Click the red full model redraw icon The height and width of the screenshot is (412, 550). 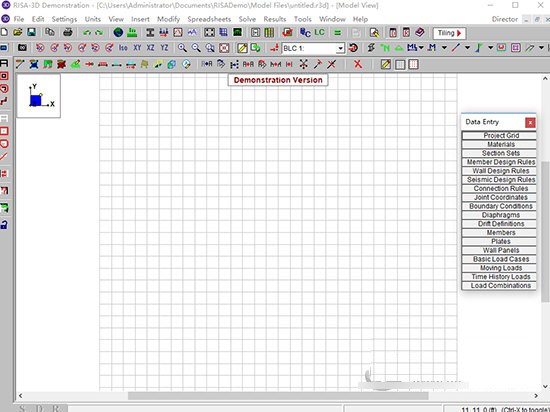coord(224,47)
